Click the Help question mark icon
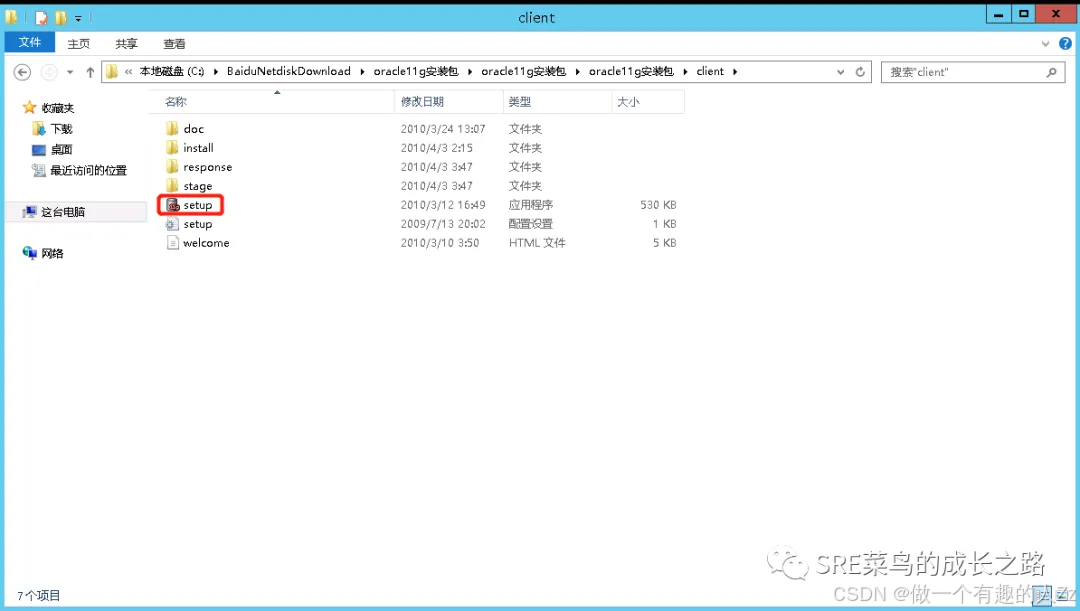This screenshot has width=1080, height=611. click(1066, 43)
